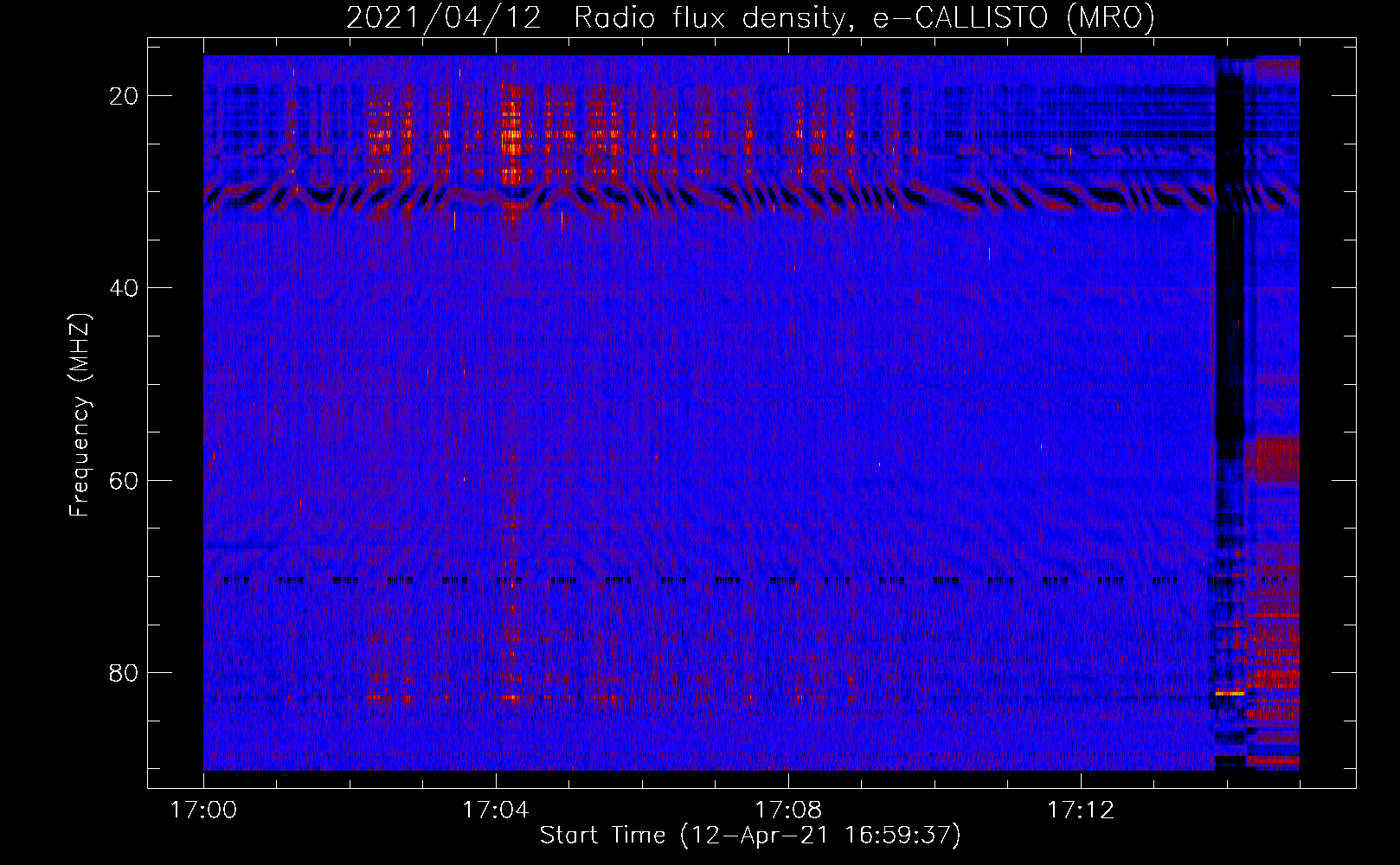Click the '17:00' time tick label

click(203, 811)
